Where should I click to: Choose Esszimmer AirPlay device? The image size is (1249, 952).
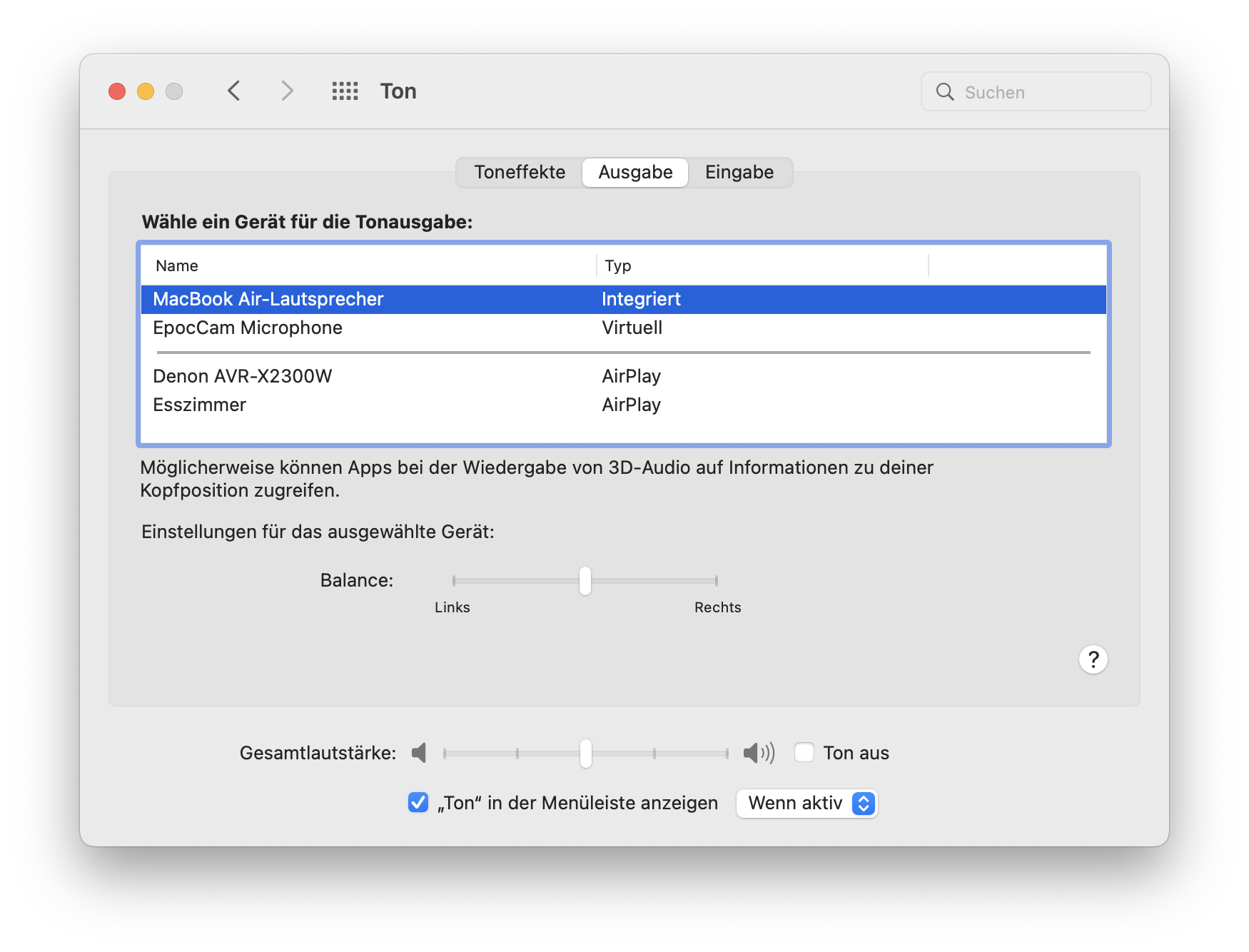point(623,405)
